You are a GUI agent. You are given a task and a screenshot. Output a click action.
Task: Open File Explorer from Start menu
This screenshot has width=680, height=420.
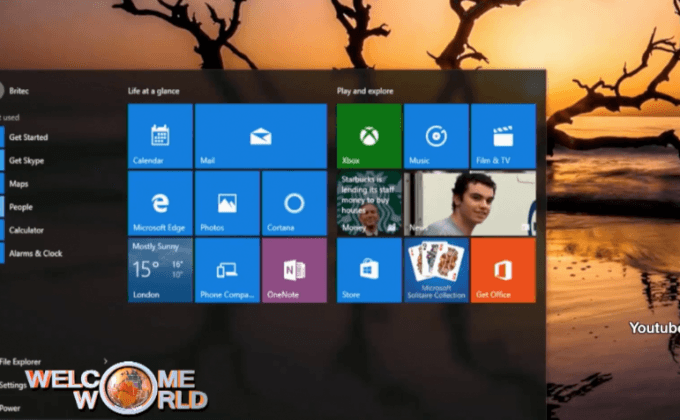[x=20, y=361]
